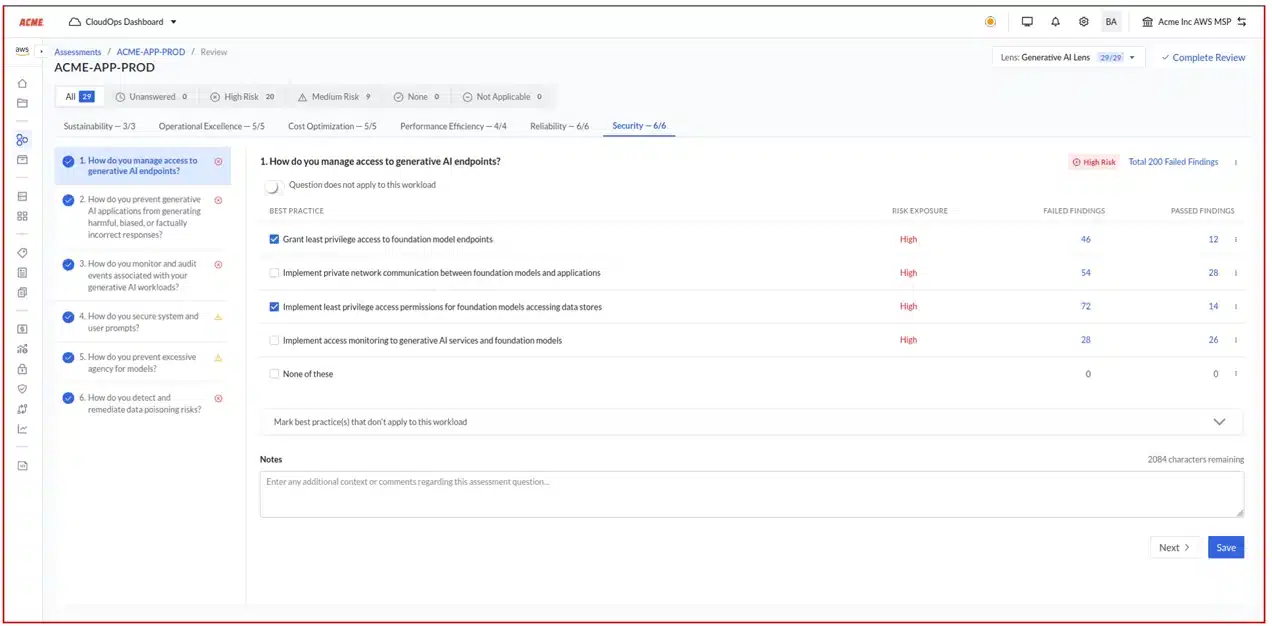The image size is (1272, 626).
Task: Click the tag icon in left sidebar
Action: pos(22,253)
